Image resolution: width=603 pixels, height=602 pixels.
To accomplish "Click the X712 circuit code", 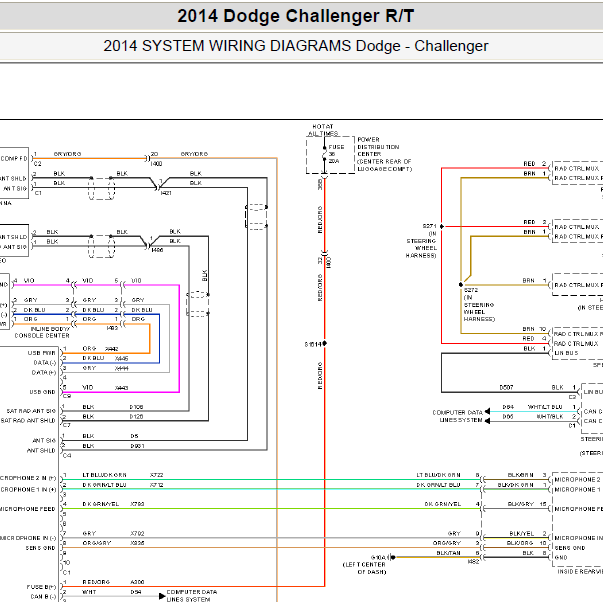I will (x=157, y=485).
